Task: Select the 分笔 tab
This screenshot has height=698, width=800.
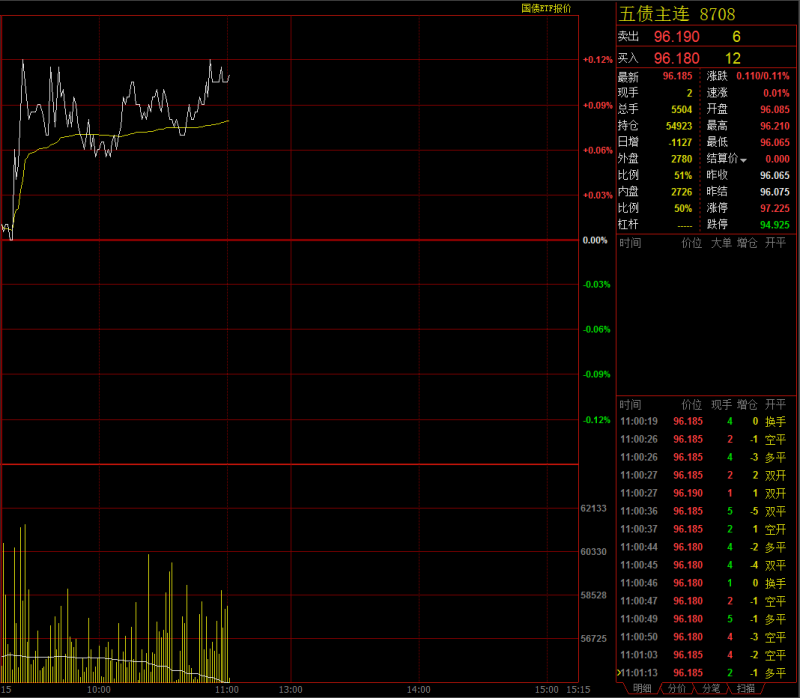Action: pyautogui.click(x=710, y=689)
